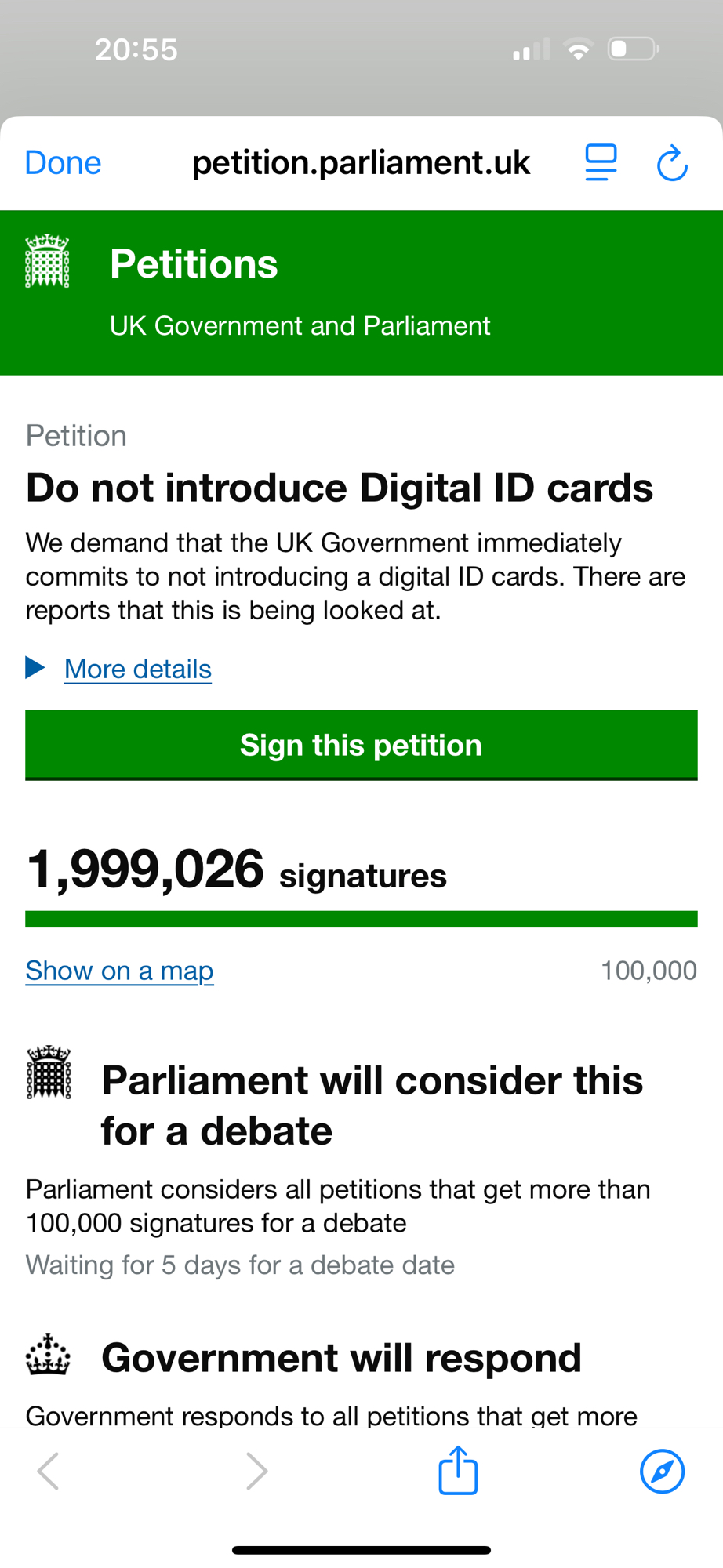The image size is (723, 1568).
Task: Tap Done to close the browser
Action: (63, 163)
